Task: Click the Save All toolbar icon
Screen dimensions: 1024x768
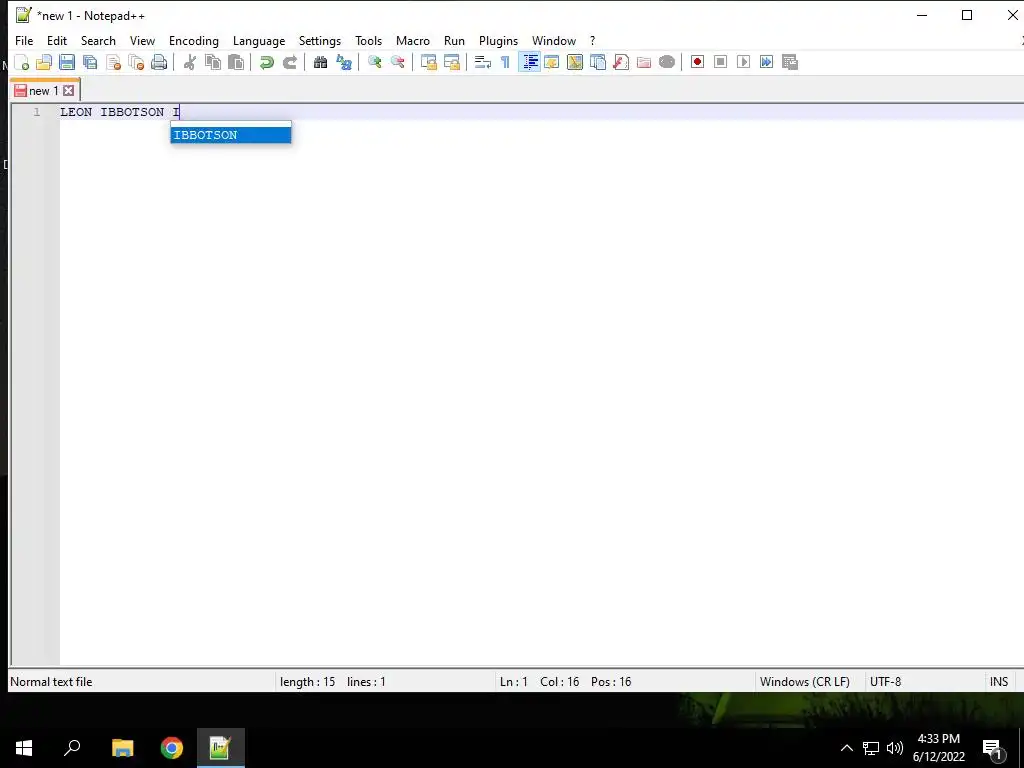Action: point(90,63)
